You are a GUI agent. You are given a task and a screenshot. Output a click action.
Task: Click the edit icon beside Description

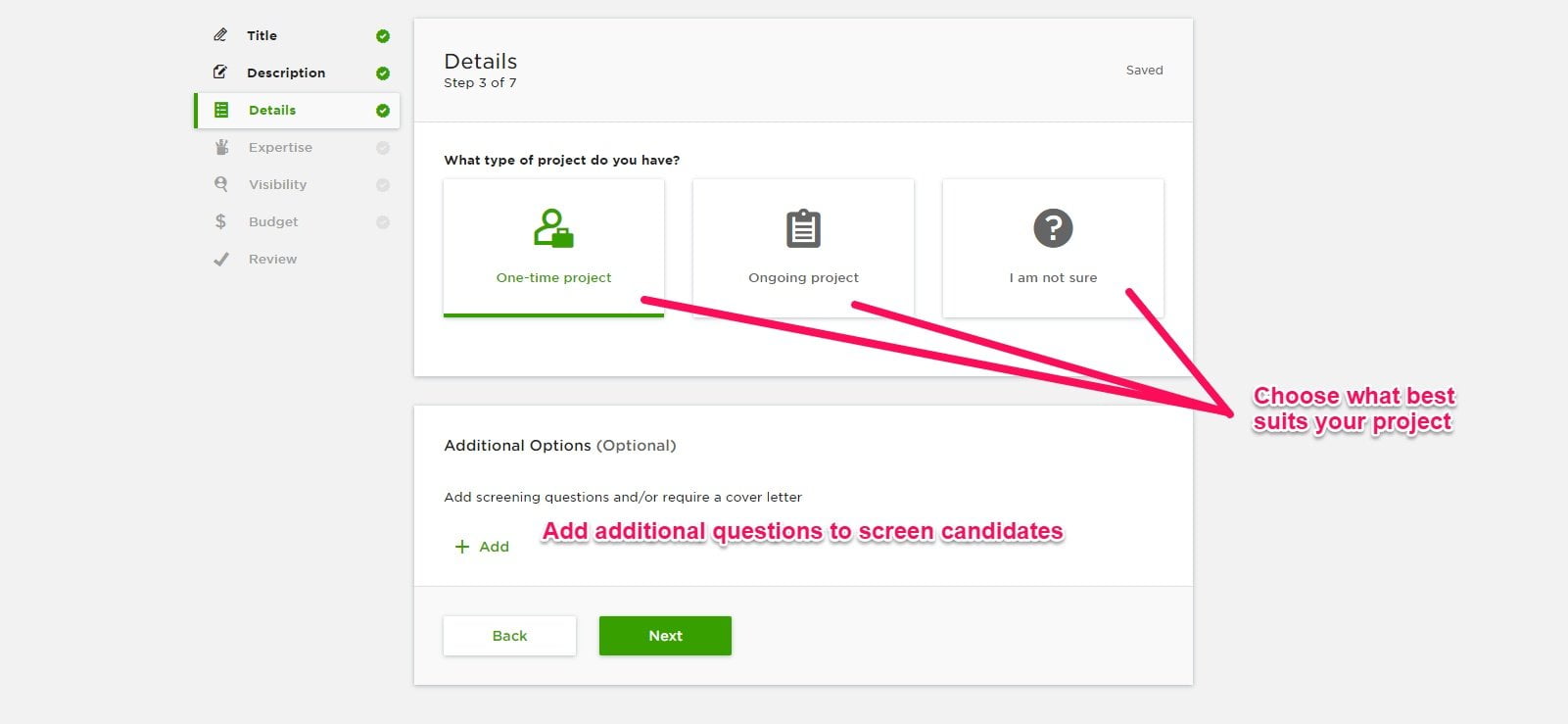pyautogui.click(x=220, y=72)
